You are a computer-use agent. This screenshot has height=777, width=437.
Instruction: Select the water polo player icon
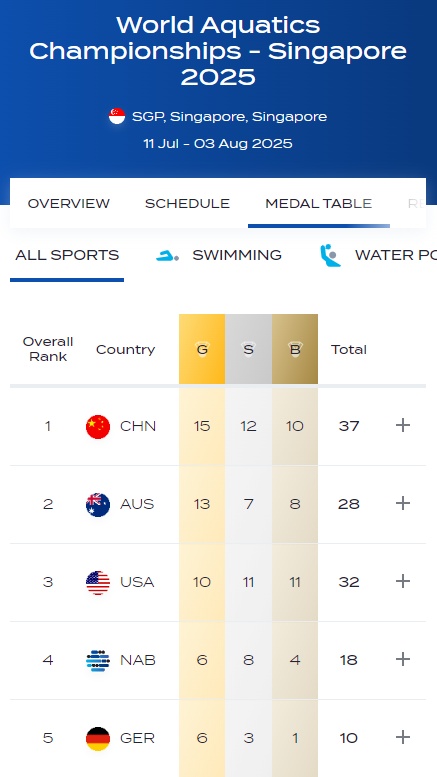[x=330, y=256]
